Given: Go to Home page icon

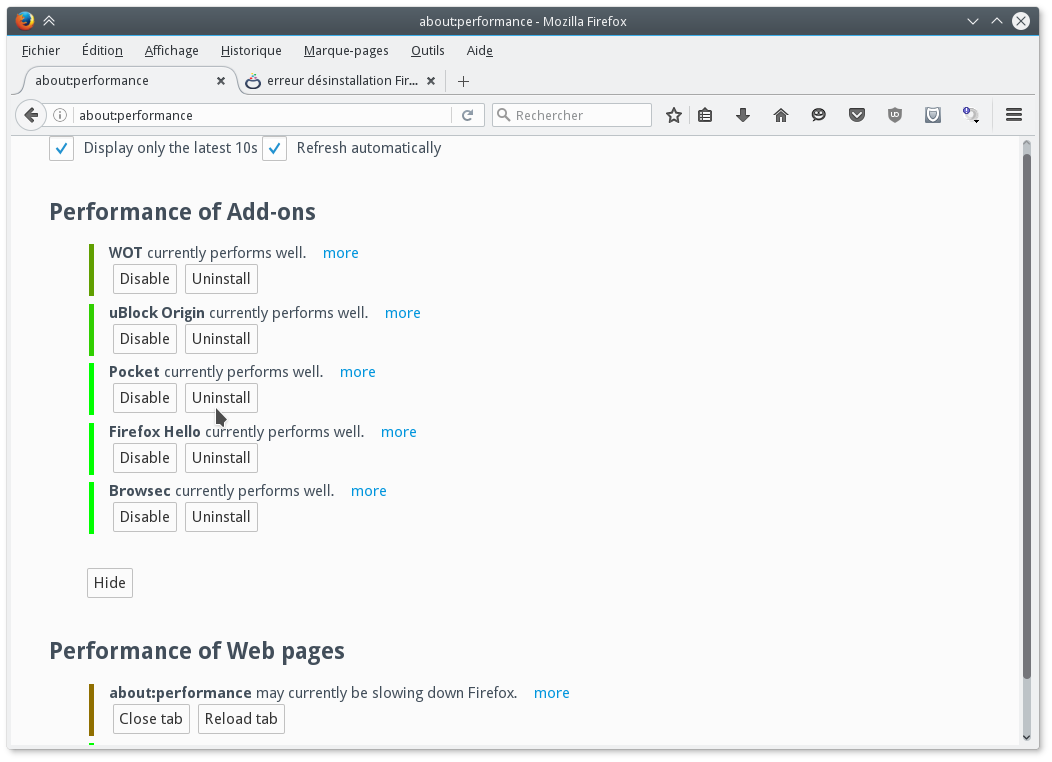Looking at the screenshot, I should (781, 115).
